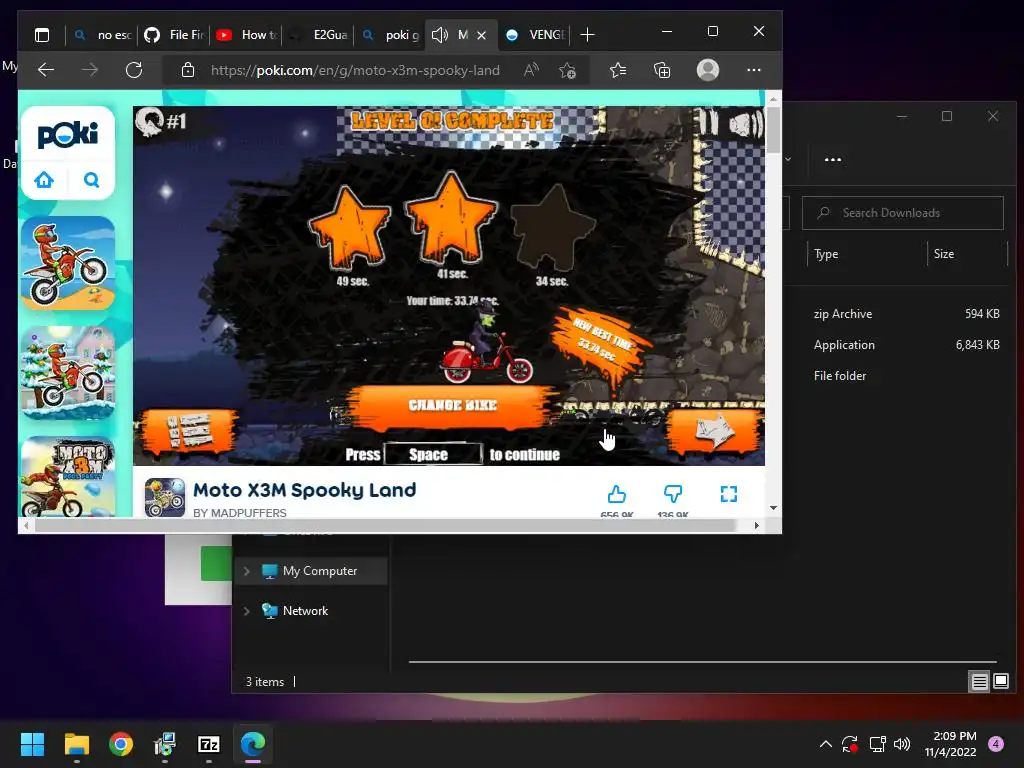This screenshot has height=768, width=1024.
Task: Open the Windows Start menu
Action: point(32,744)
